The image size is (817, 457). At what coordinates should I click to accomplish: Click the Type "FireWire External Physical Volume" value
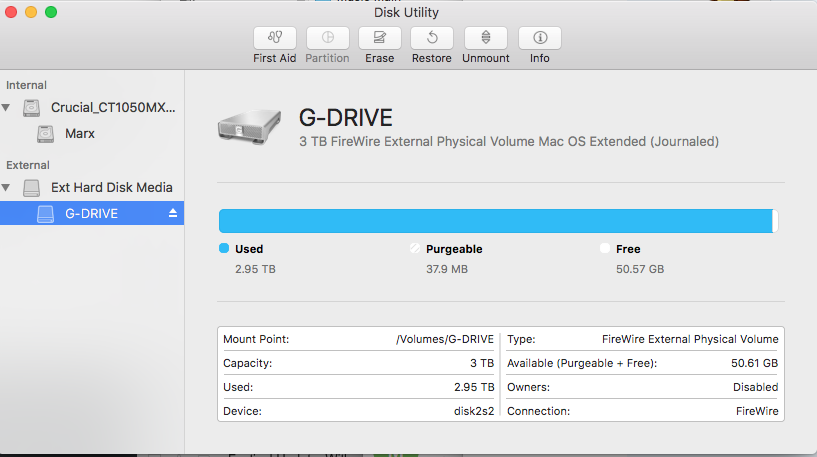click(x=690, y=339)
